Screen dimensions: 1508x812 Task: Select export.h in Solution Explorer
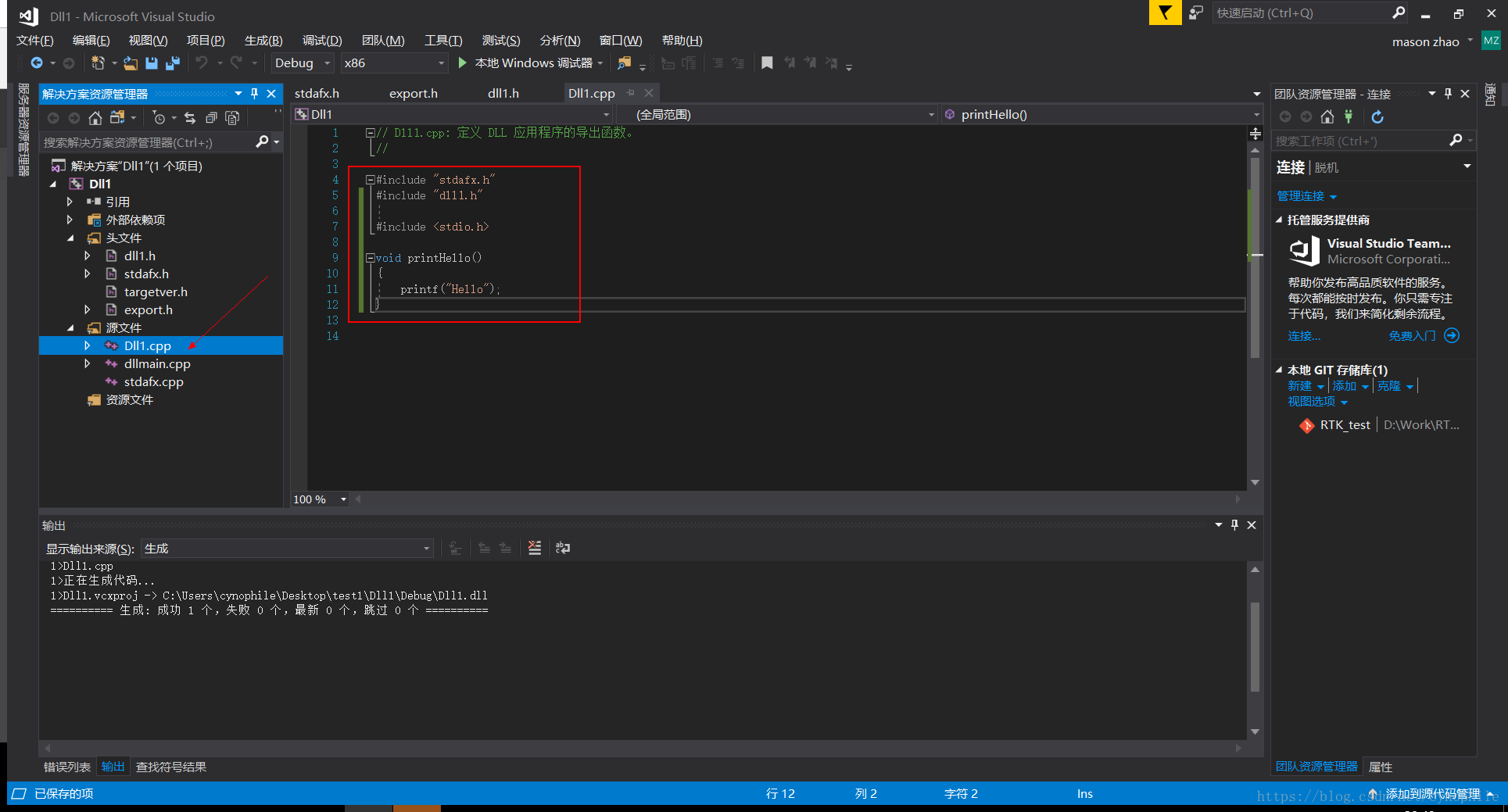[x=149, y=309]
